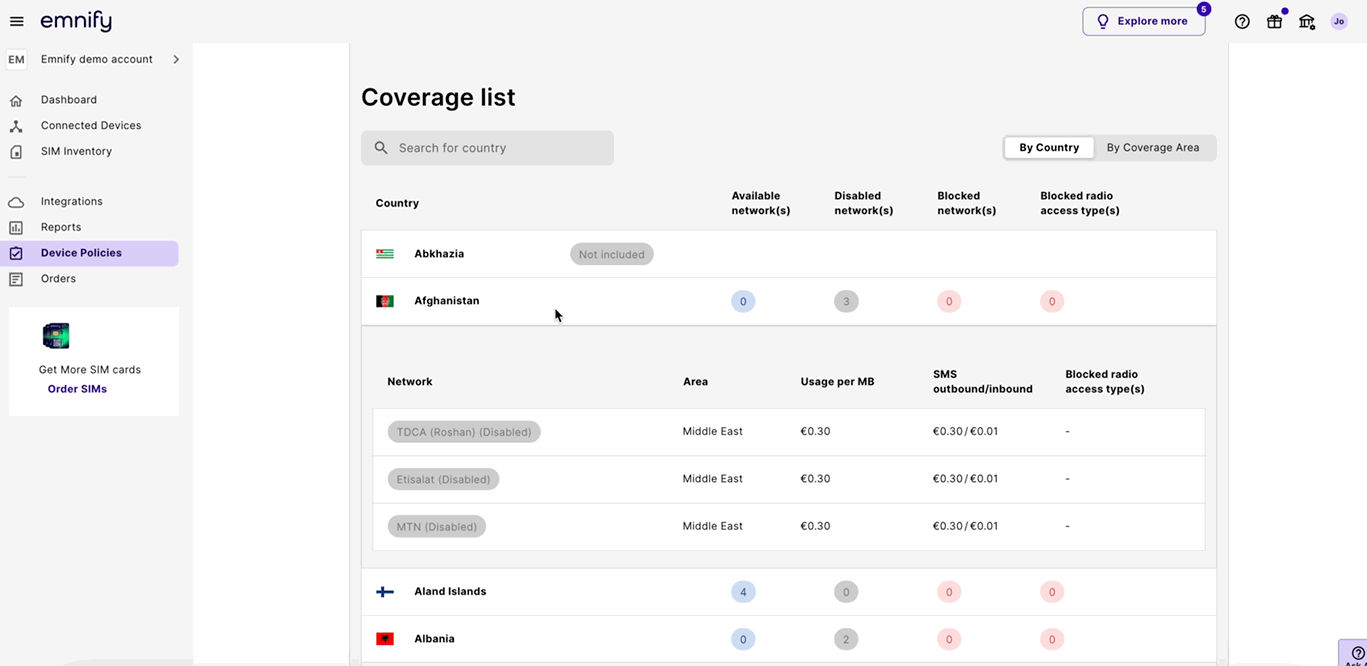Screen dimensions: 1367x666
Task: Click the emnify logo
Action: coord(76,21)
